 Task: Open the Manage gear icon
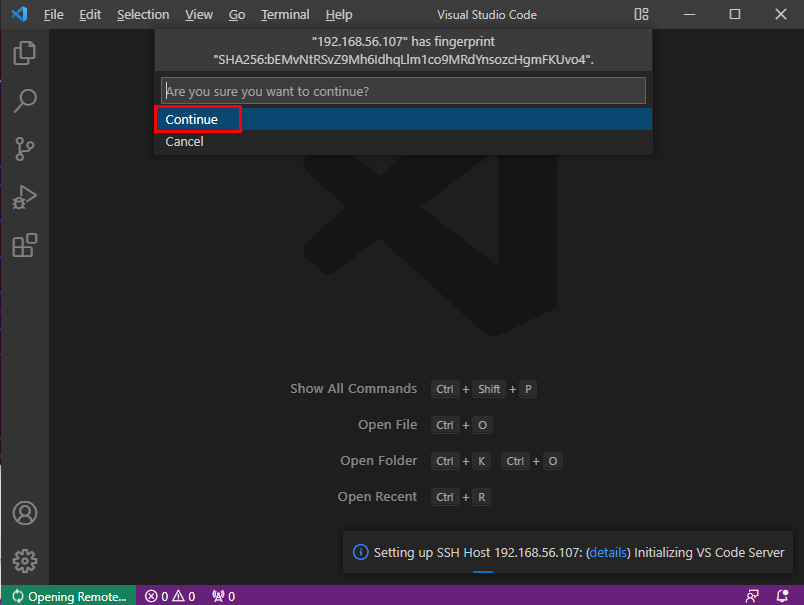[x=25, y=561]
